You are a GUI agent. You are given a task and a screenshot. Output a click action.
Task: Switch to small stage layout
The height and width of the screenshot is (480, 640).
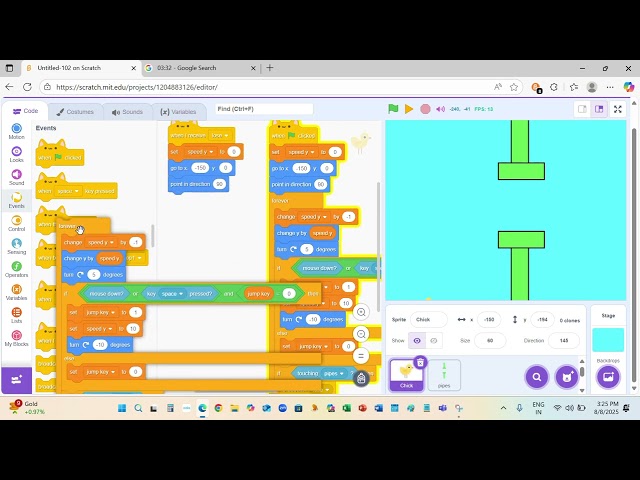[582, 109]
